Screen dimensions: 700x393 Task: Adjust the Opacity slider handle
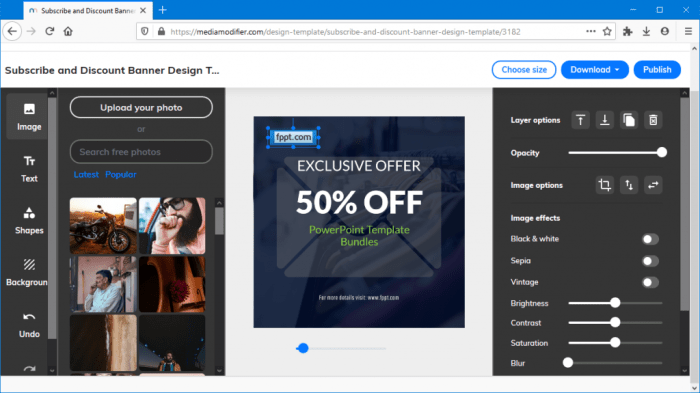[x=662, y=152]
